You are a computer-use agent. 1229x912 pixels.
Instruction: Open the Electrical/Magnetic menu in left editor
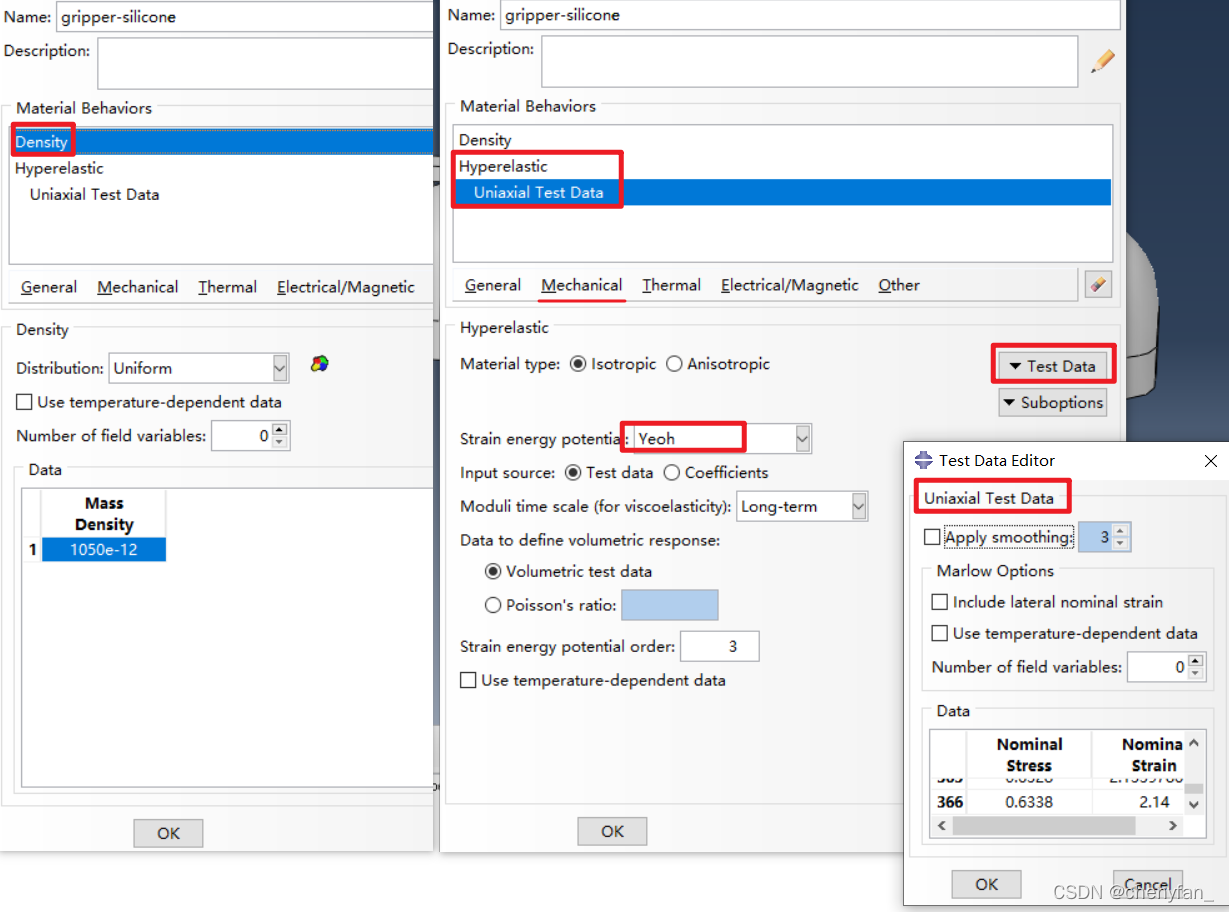(x=345, y=287)
